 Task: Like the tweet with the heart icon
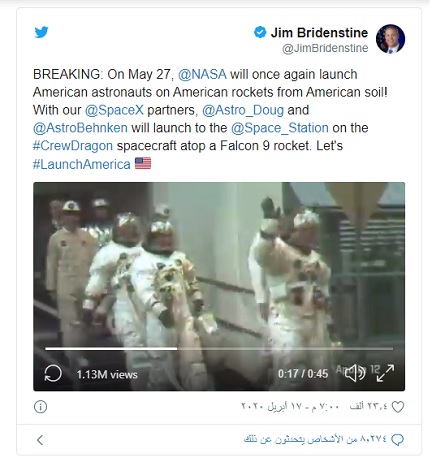pyautogui.click(x=398, y=407)
